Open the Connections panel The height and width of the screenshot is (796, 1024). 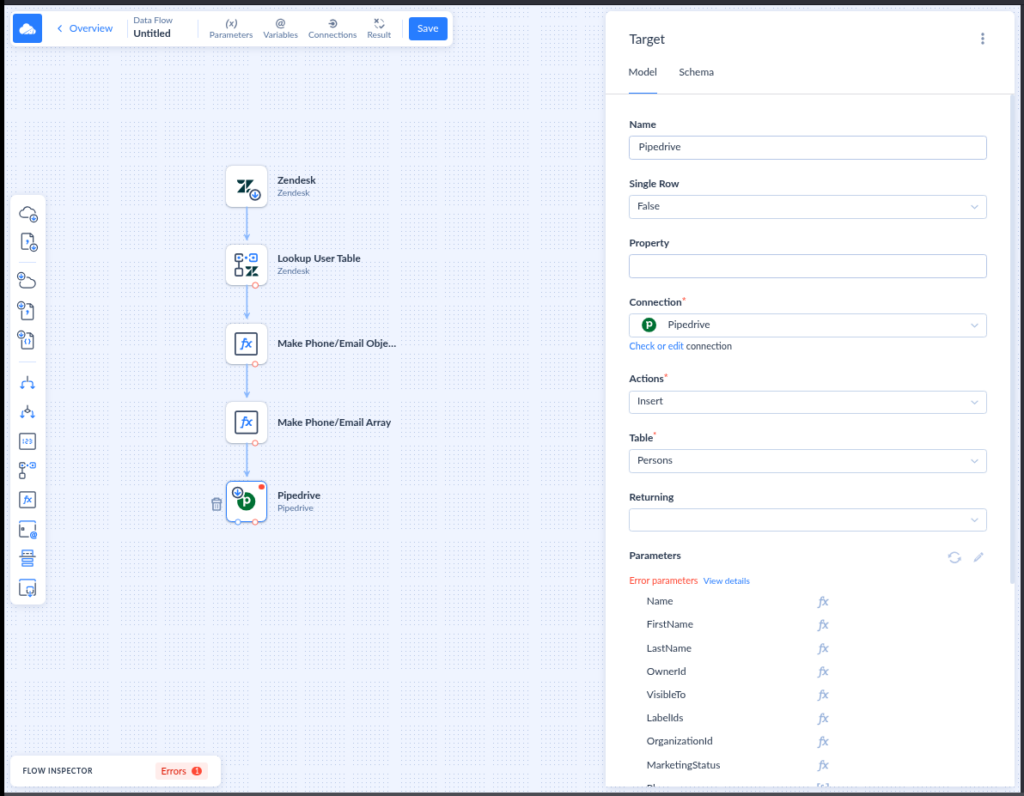(332, 29)
